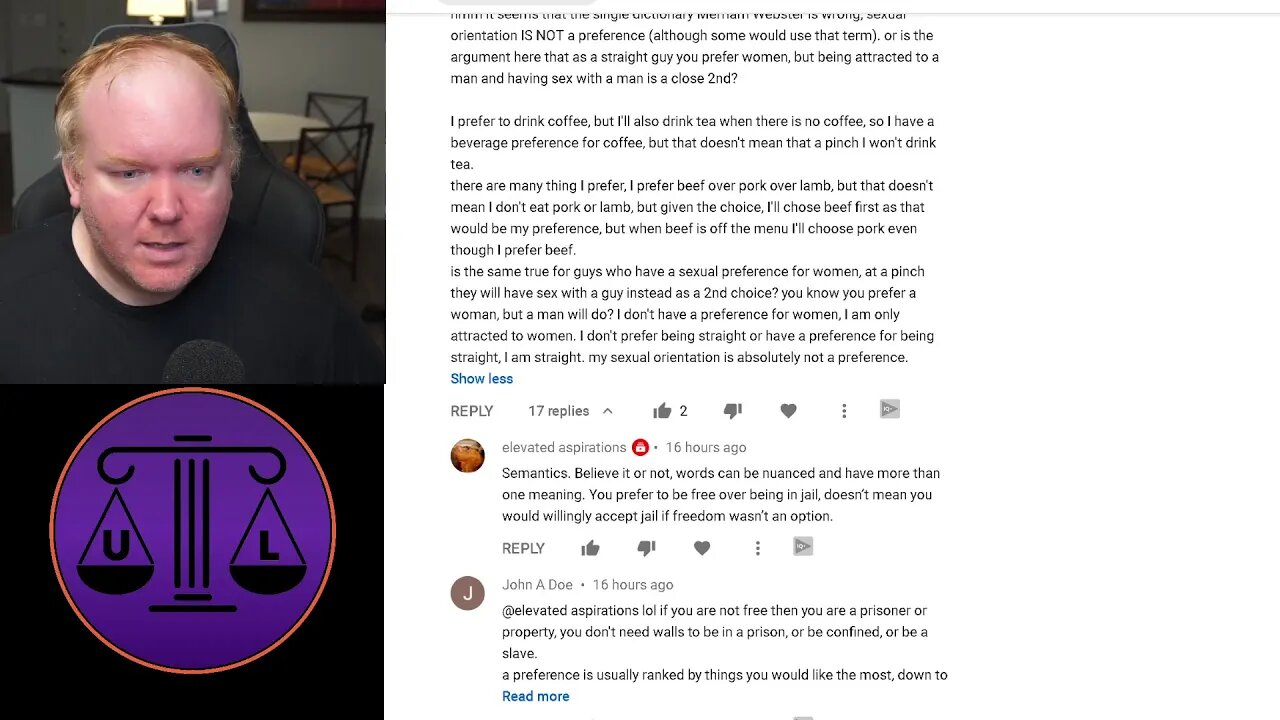Image resolution: width=1280 pixels, height=720 pixels.
Task: Dislike the top long comment
Action: (x=733, y=411)
